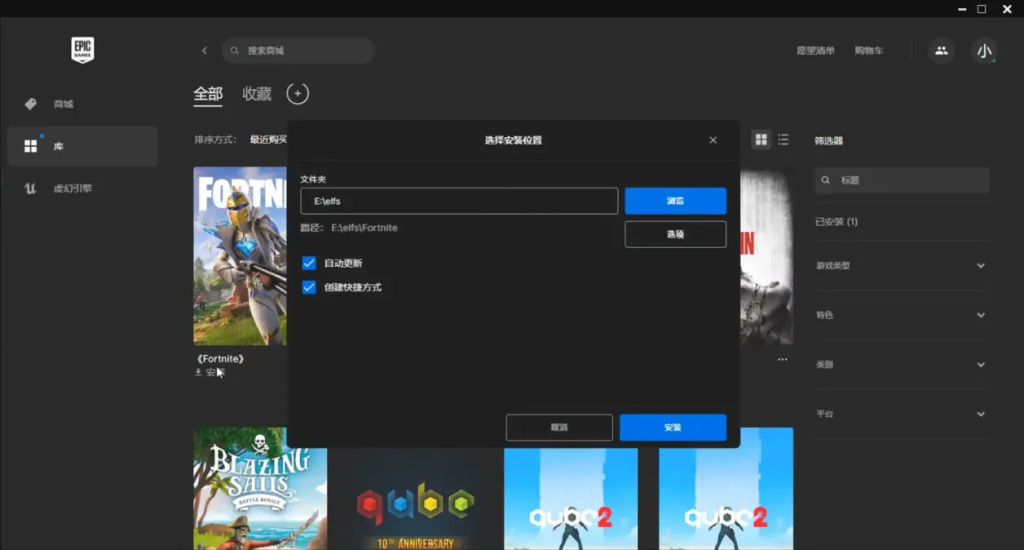Open the user profile avatar
1024x550 pixels.
pyautogui.click(x=984, y=50)
